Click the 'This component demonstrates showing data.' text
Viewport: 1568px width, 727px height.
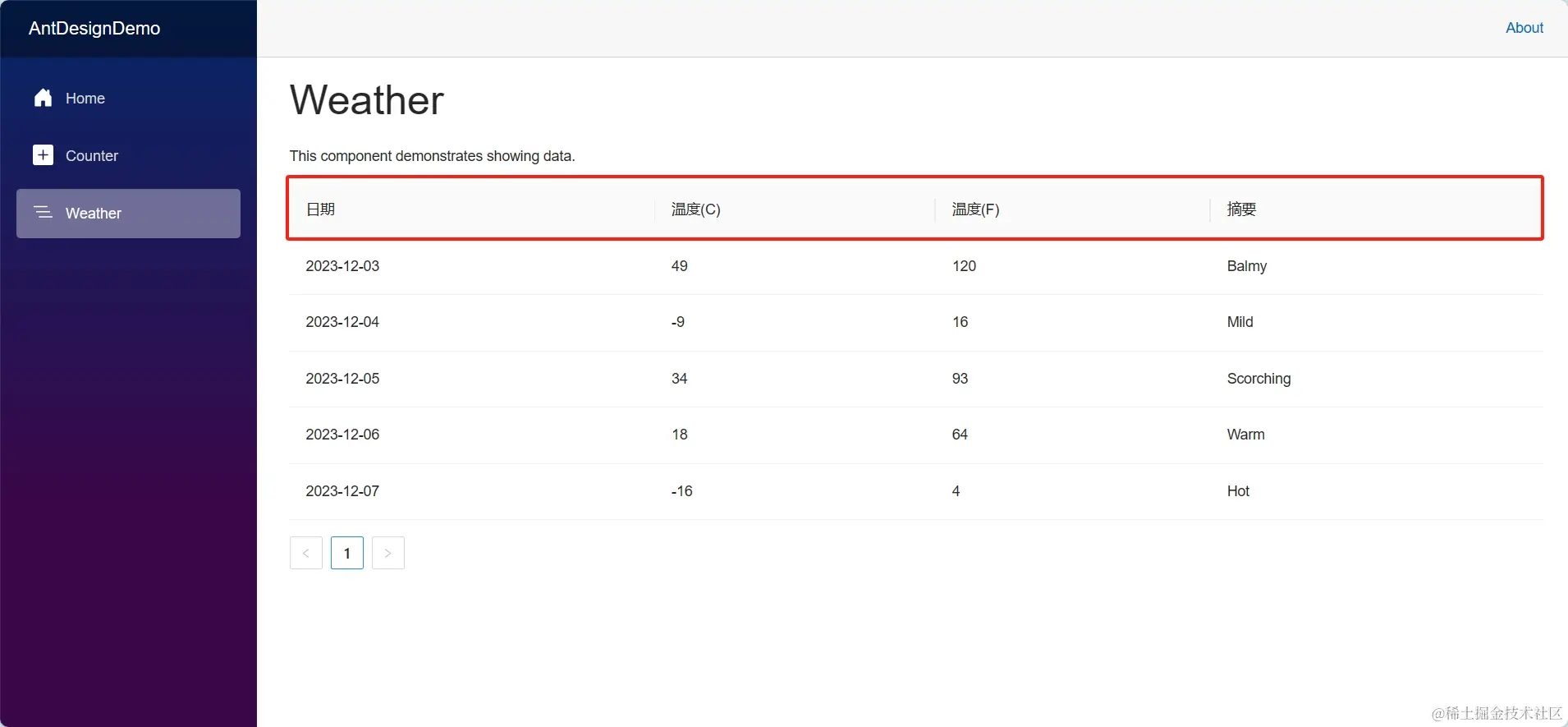[432, 156]
